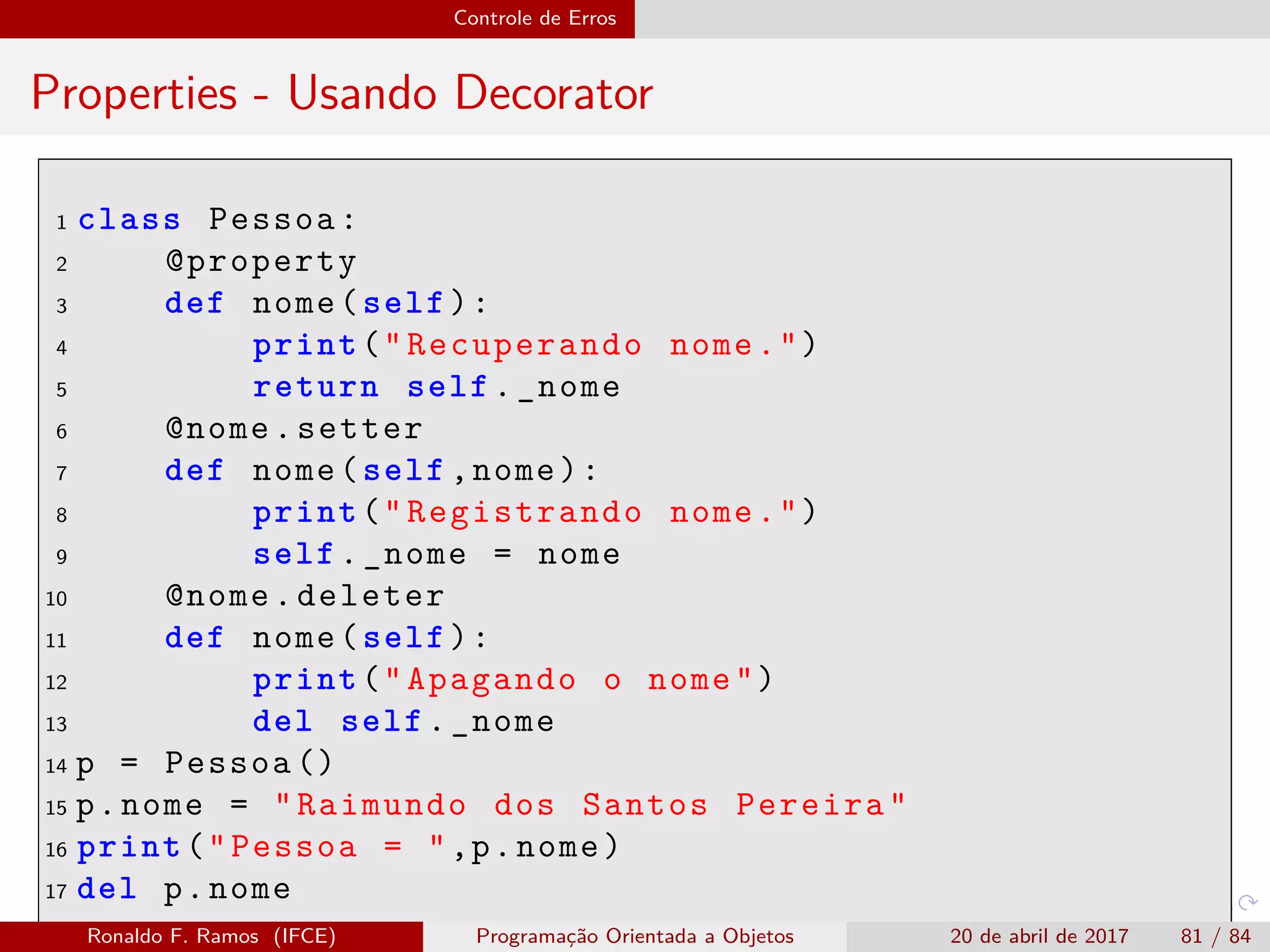The image size is (1270, 952).
Task: Click the "del self._nome" line
Action: click(x=404, y=722)
